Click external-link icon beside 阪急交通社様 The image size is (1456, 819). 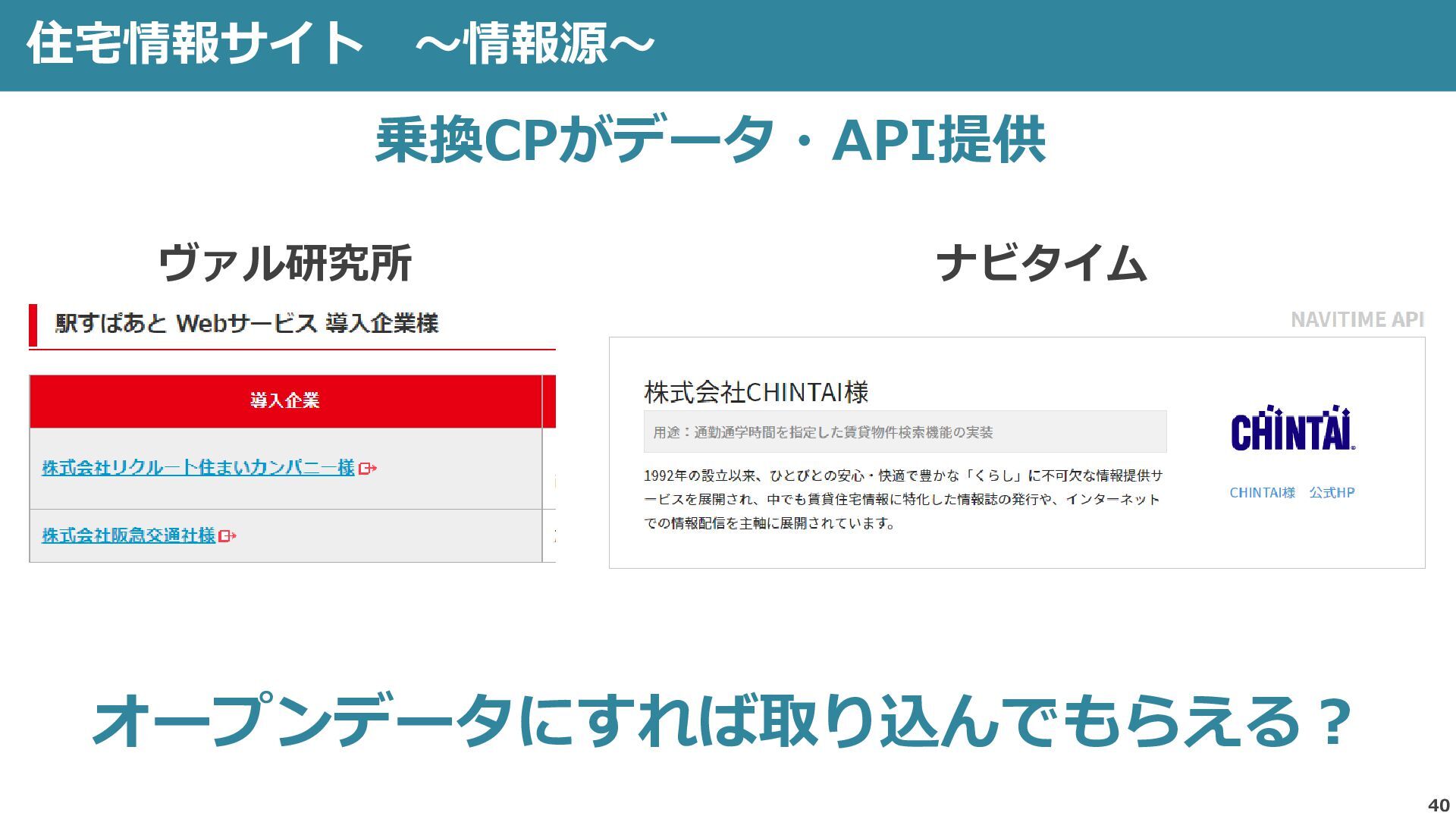(x=227, y=536)
